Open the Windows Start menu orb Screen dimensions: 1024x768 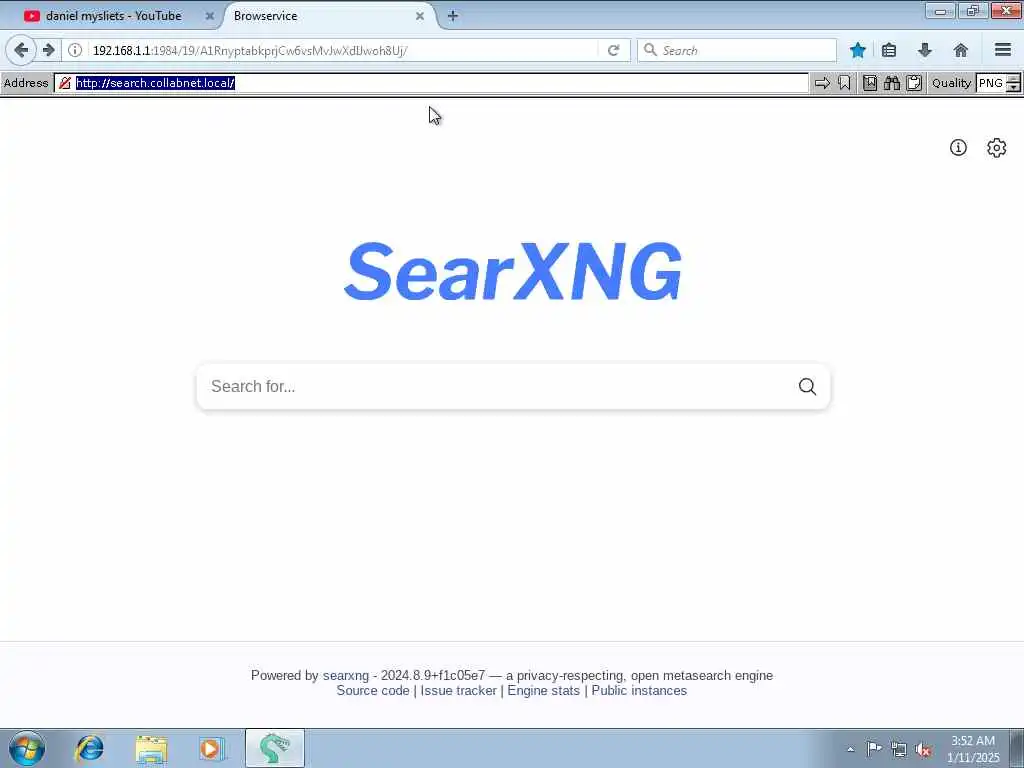point(27,748)
